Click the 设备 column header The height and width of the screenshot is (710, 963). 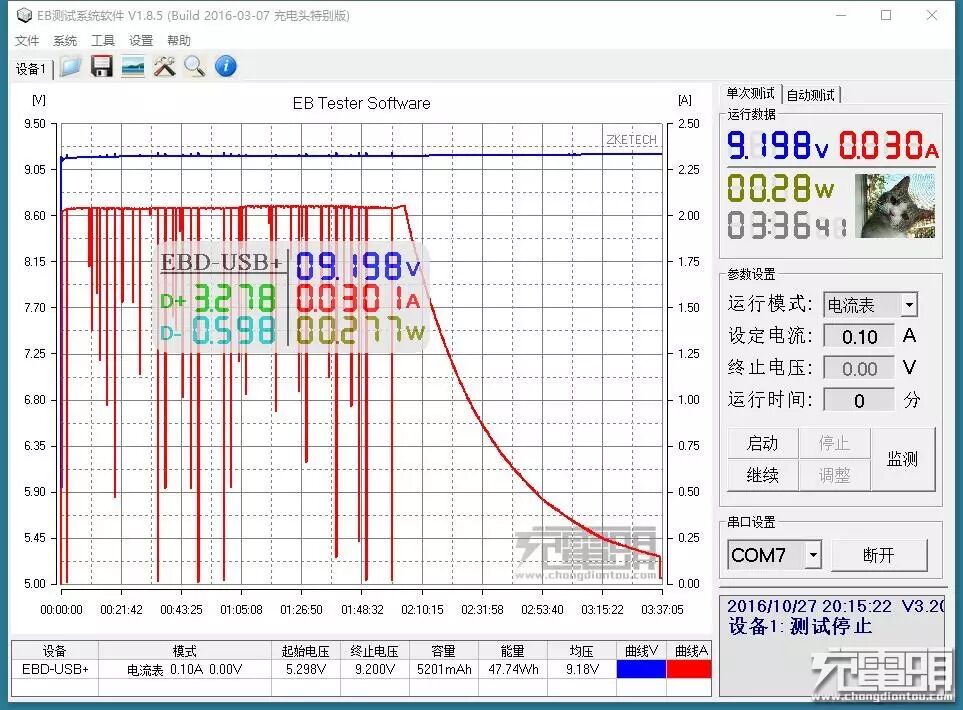tap(55, 651)
